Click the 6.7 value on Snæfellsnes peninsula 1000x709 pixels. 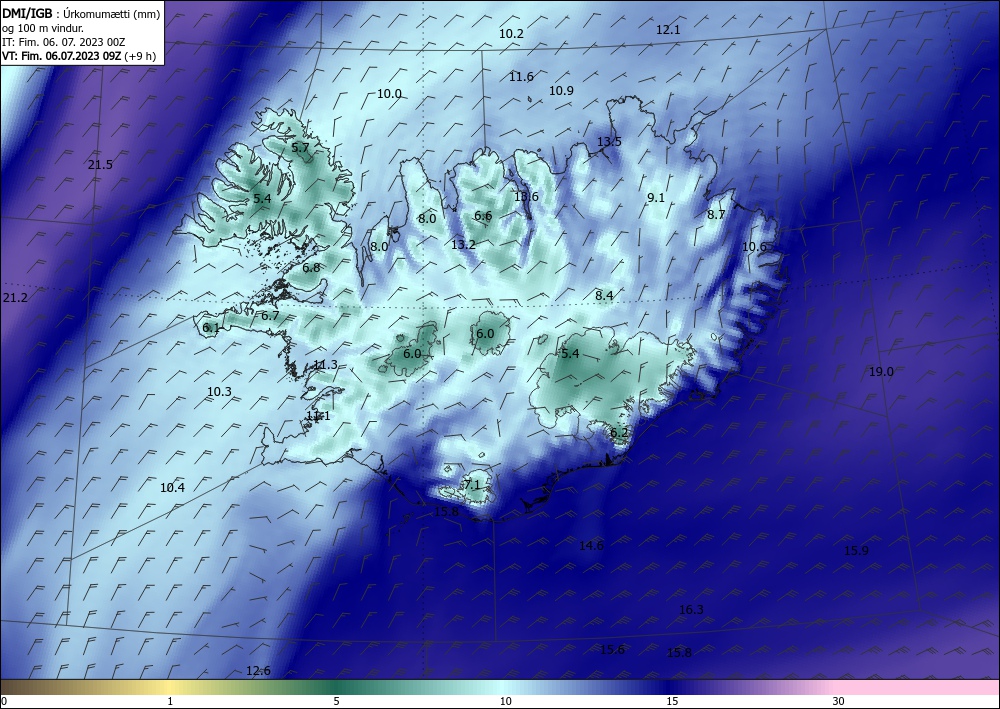coord(270,315)
